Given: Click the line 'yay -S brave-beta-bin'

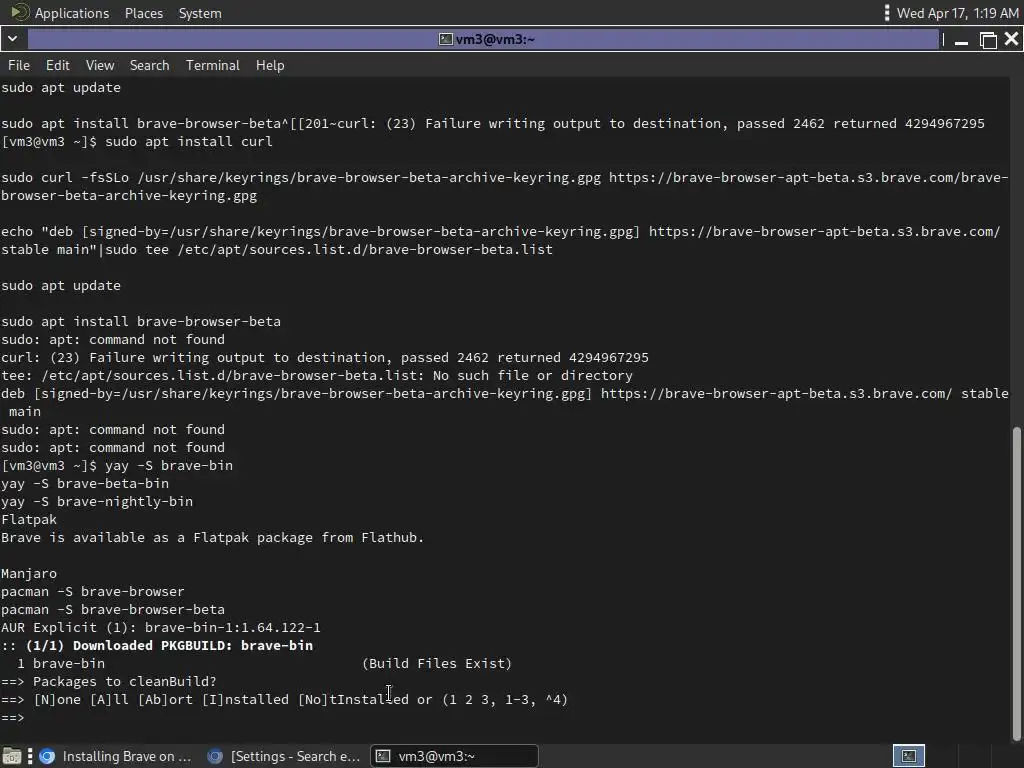Looking at the screenshot, I should click(x=85, y=483).
